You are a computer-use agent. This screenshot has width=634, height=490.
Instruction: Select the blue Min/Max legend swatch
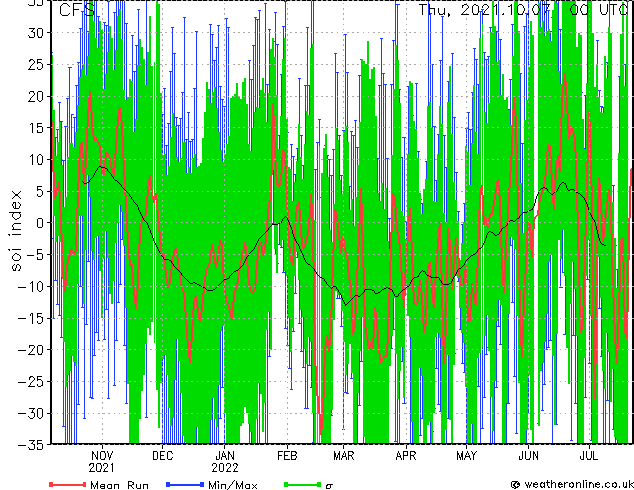tap(185, 484)
